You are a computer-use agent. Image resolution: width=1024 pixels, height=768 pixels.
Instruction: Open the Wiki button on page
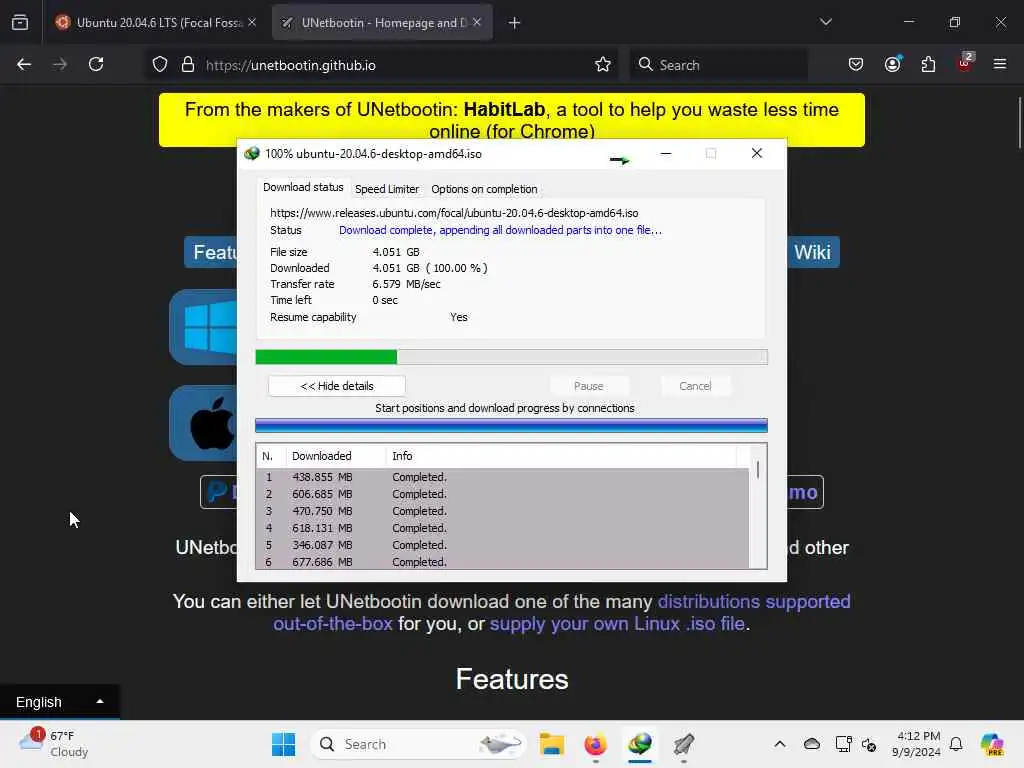tap(812, 252)
